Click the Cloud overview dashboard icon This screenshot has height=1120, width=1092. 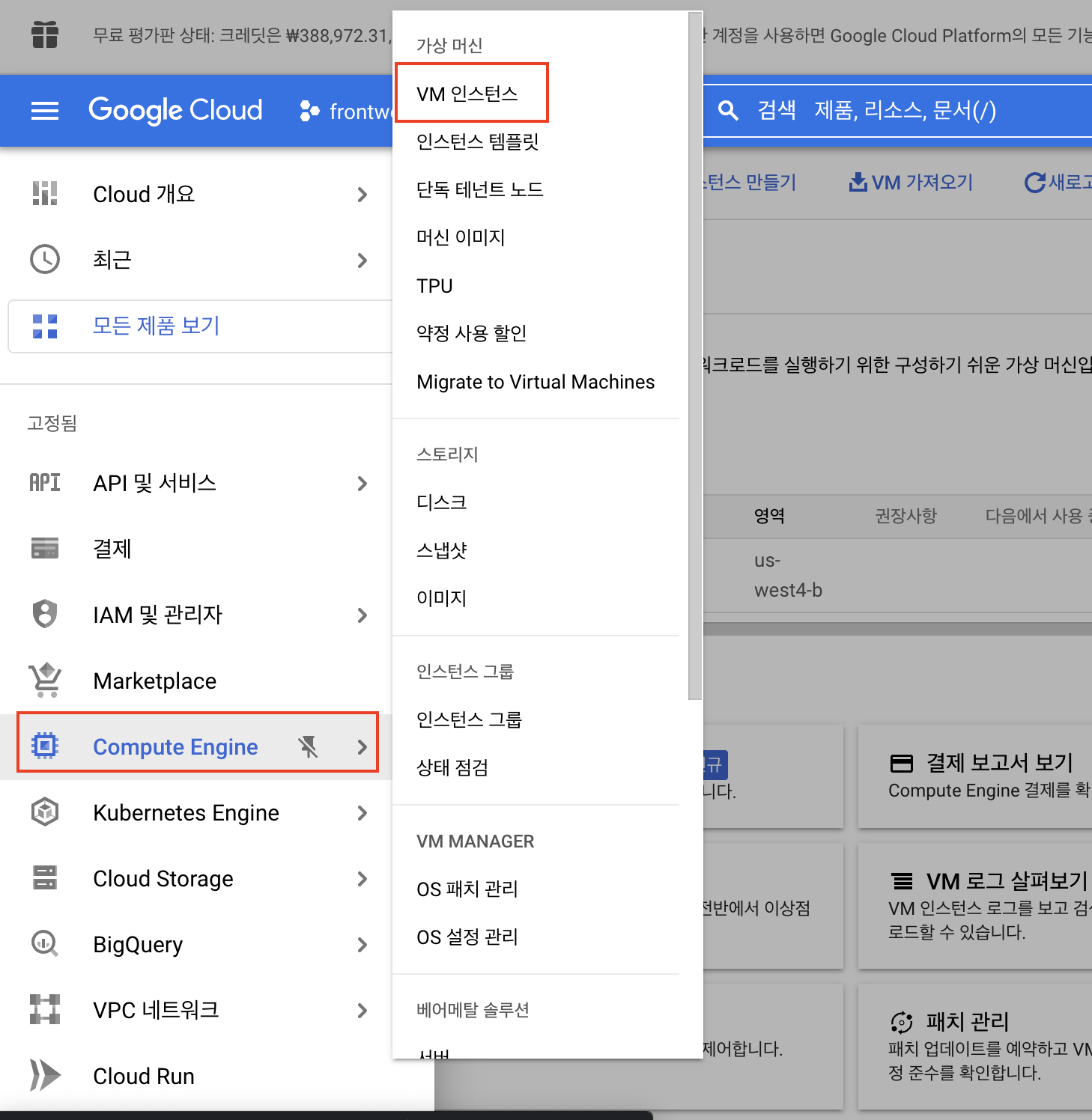[x=45, y=194]
